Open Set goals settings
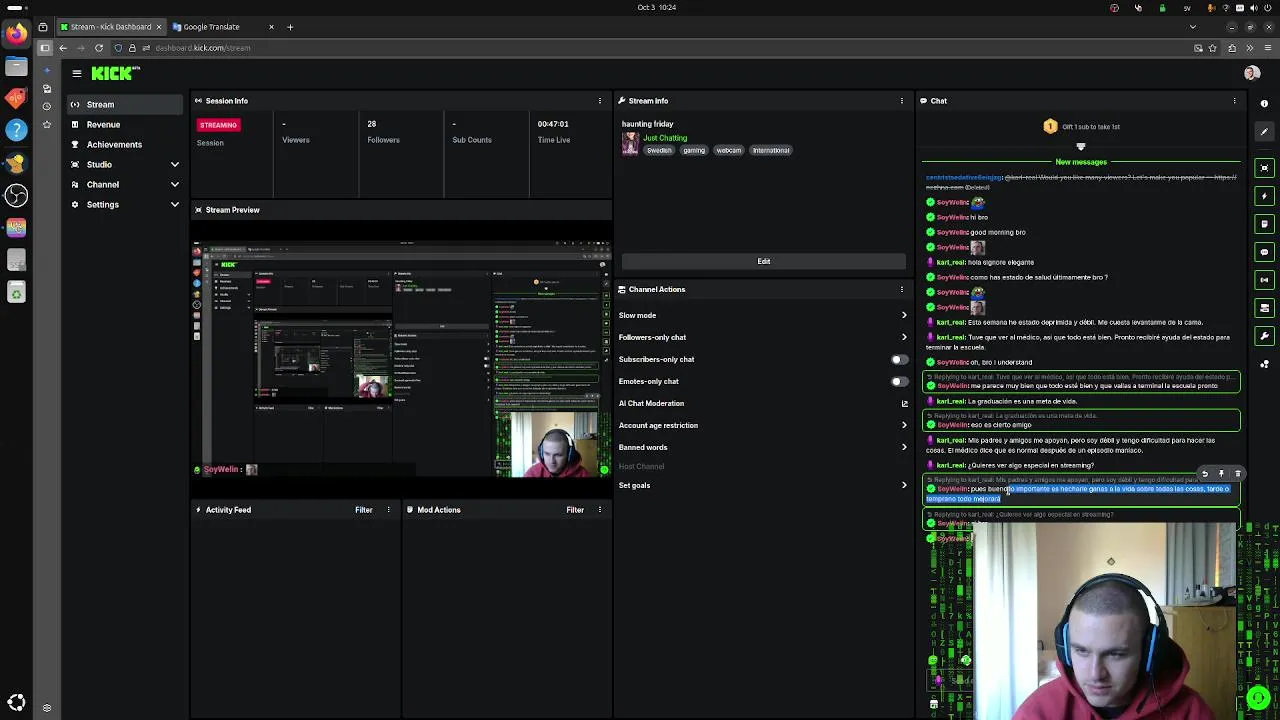The image size is (1280, 720). (764, 485)
